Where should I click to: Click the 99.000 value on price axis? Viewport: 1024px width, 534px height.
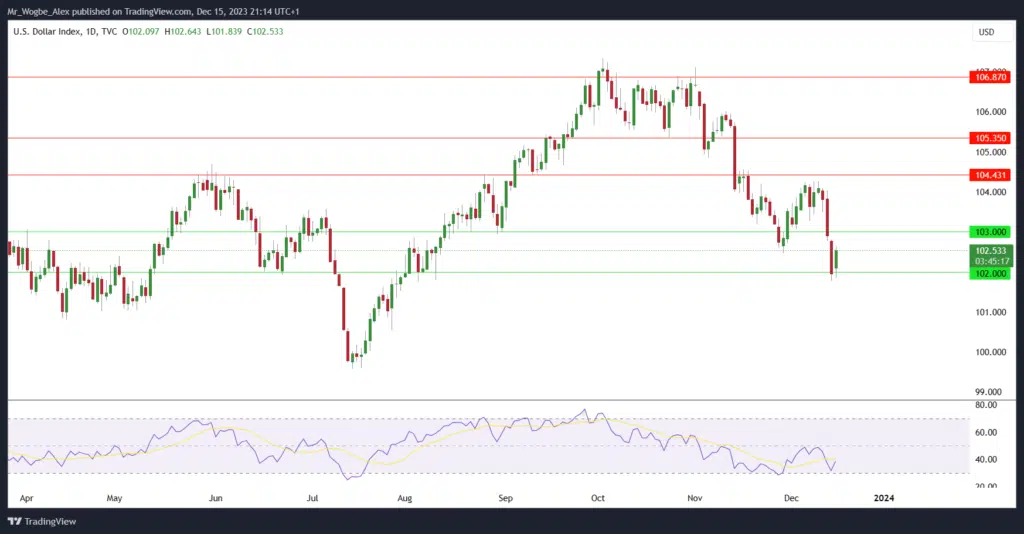pyautogui.click(x=989, y=392)
